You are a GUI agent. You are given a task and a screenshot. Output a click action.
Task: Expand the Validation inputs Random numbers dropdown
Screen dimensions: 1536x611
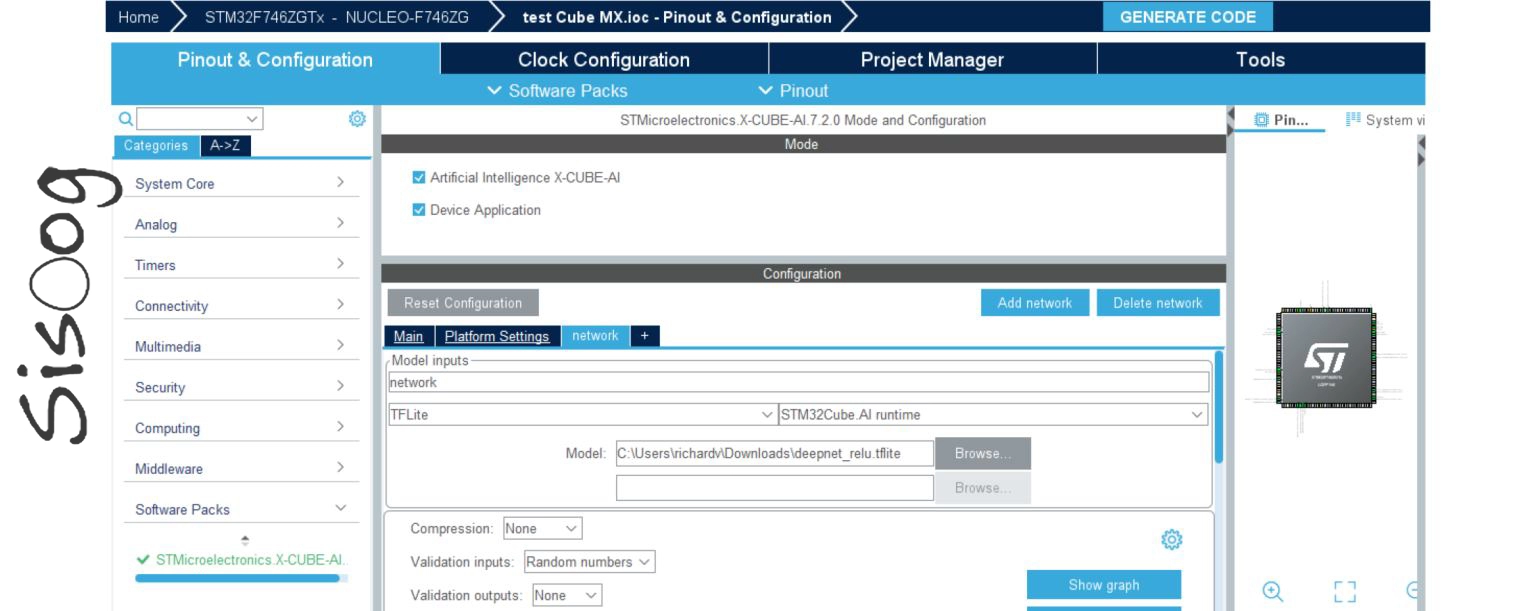tap(589, 562)
